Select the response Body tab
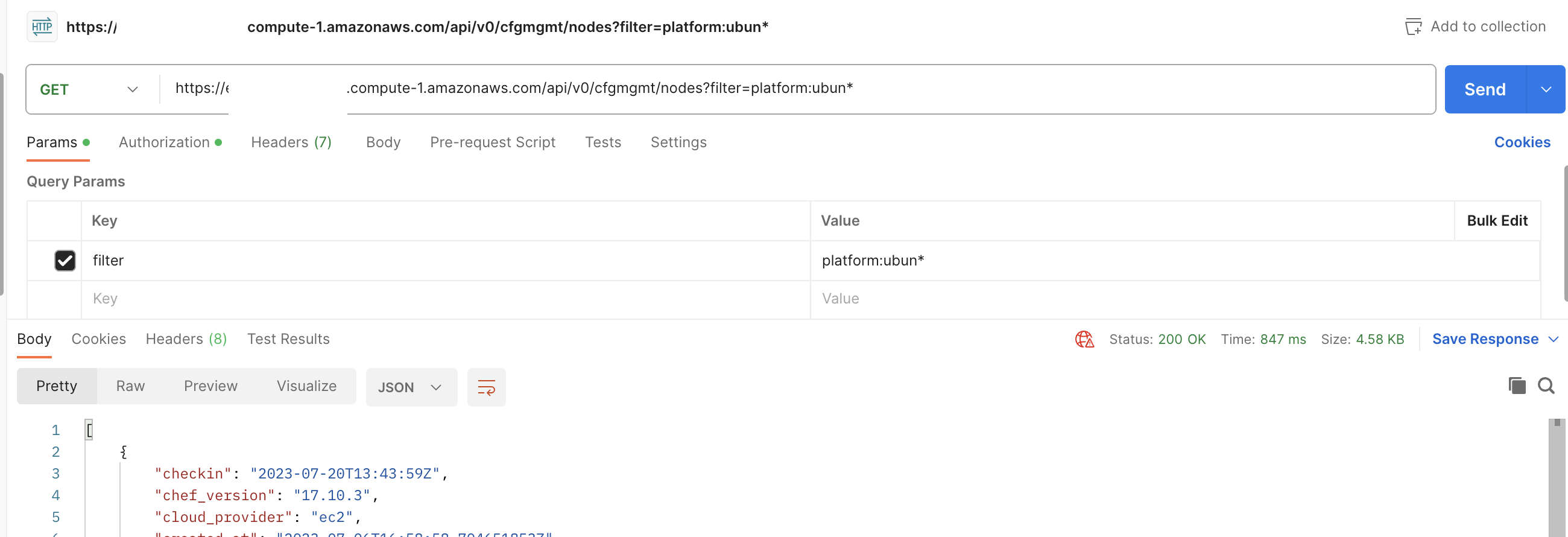The image size is (1568, 537). pyautogui.click(x=34, y=339)
